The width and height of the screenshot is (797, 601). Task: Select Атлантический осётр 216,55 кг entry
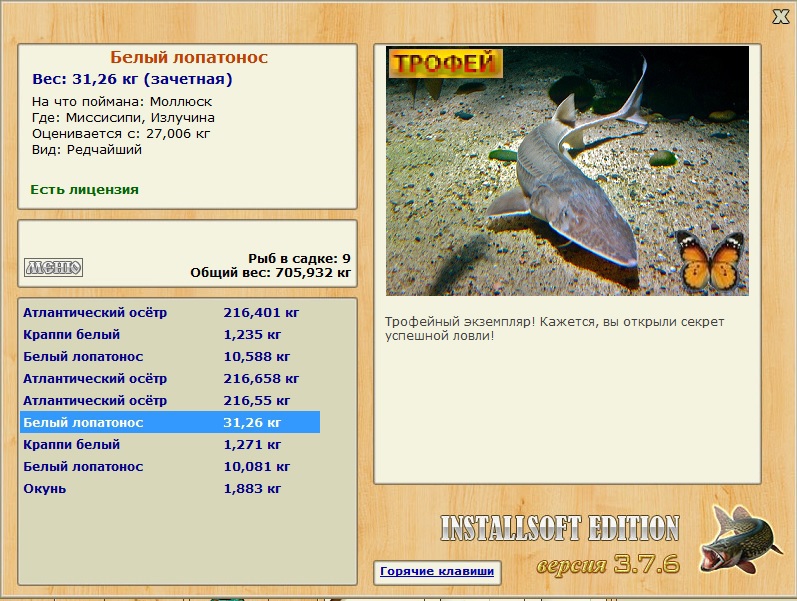click(170, 401)
